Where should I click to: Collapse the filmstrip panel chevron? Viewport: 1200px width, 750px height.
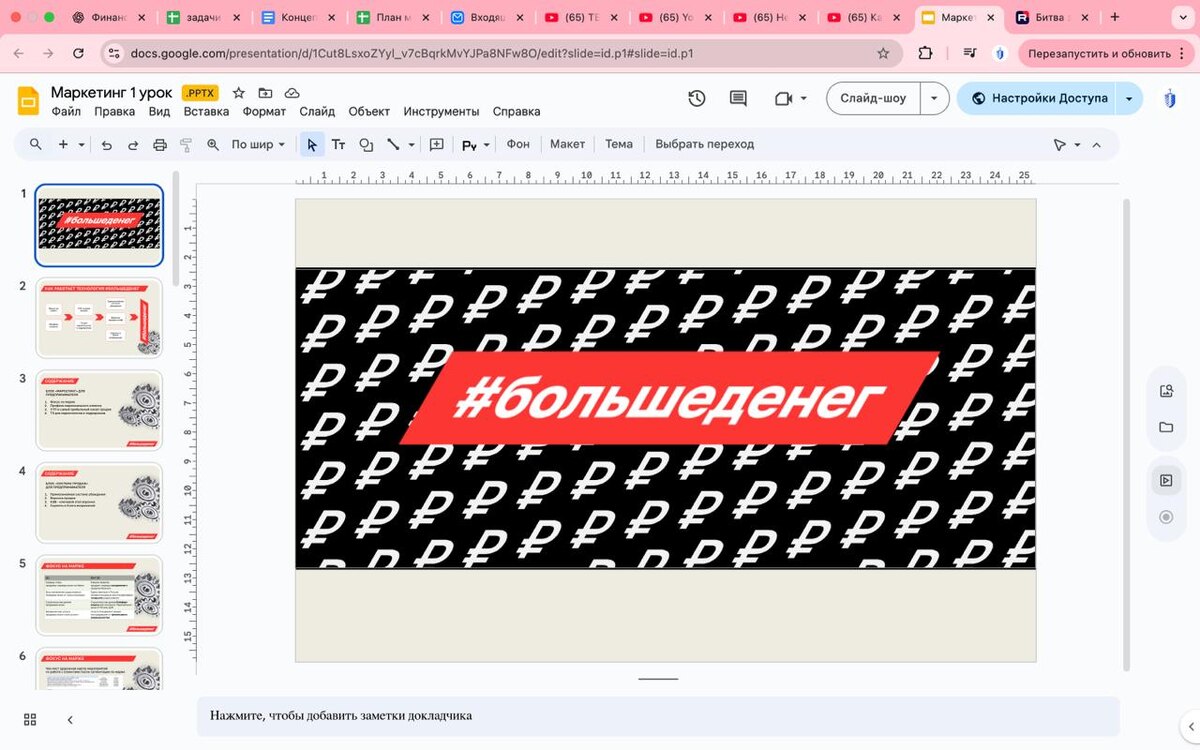point(70,720)
